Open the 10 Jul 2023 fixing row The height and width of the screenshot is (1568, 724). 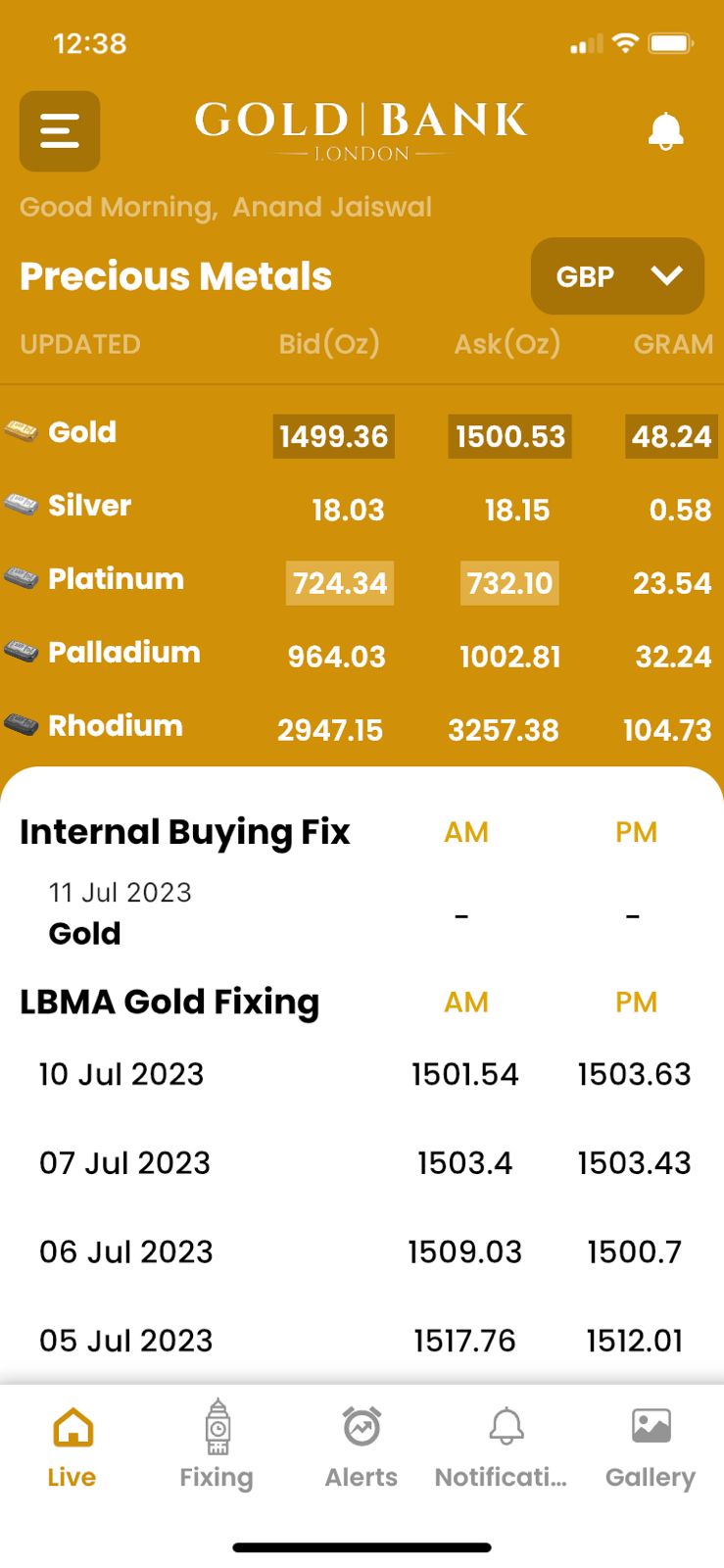(x=121, y=1074)
